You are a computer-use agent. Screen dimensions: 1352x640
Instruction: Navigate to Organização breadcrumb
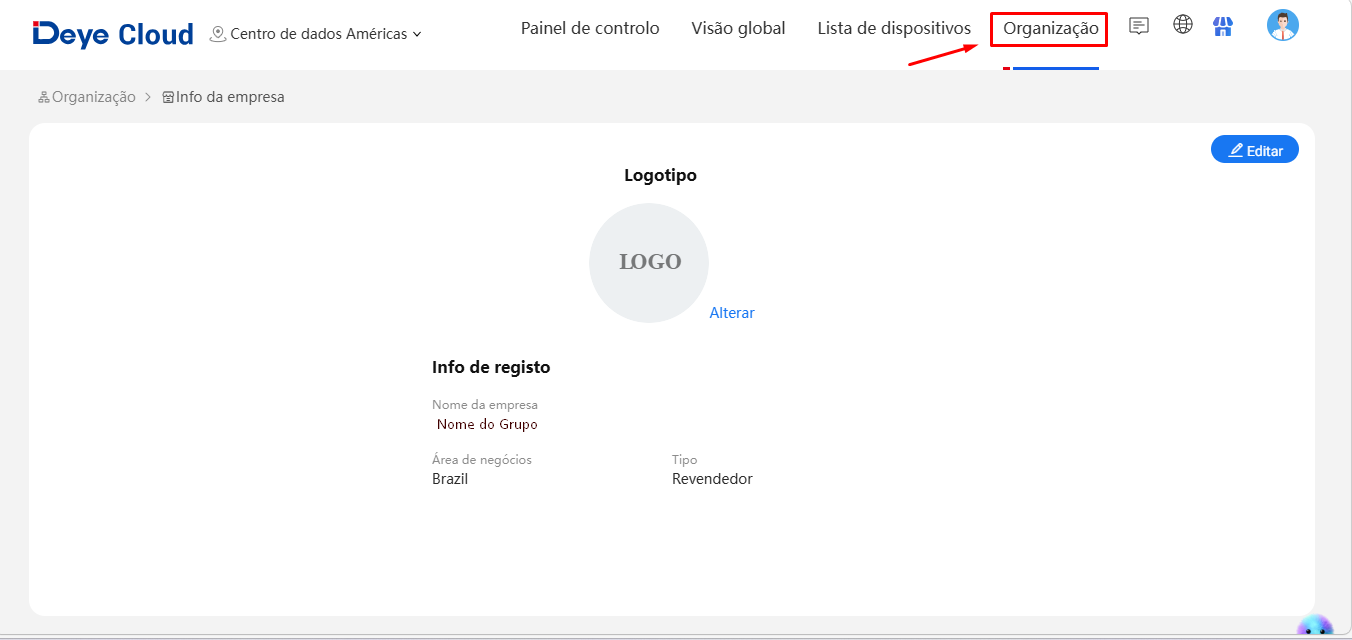[x=93, y=97]
